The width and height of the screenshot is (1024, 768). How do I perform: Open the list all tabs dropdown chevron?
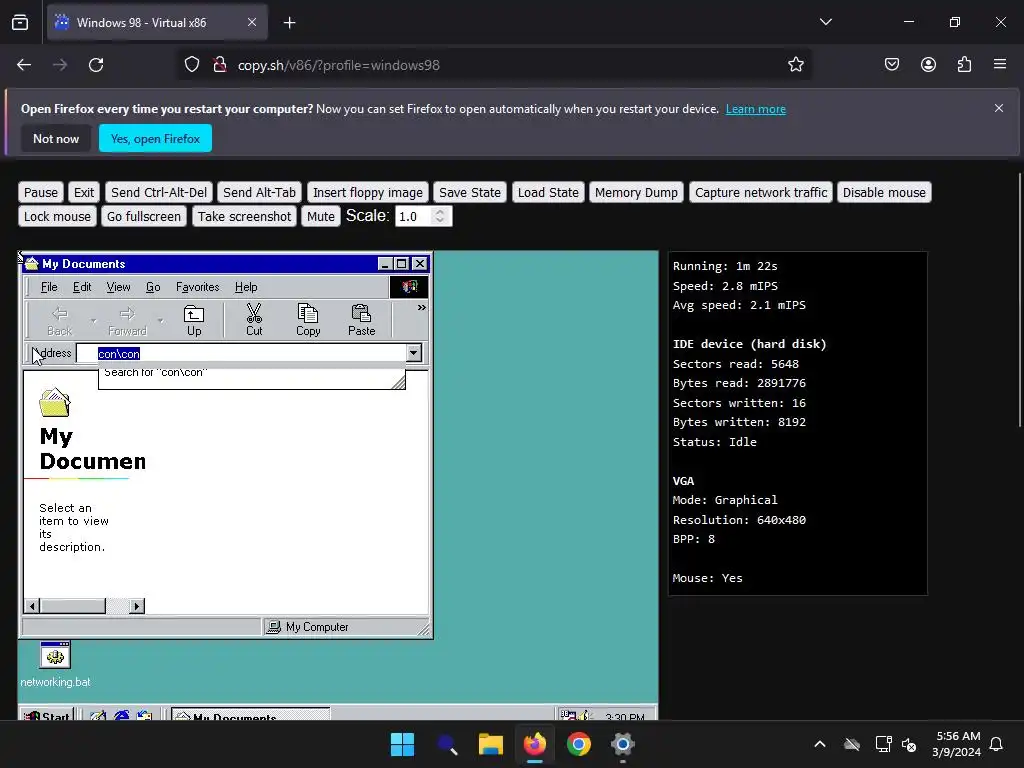825,22
